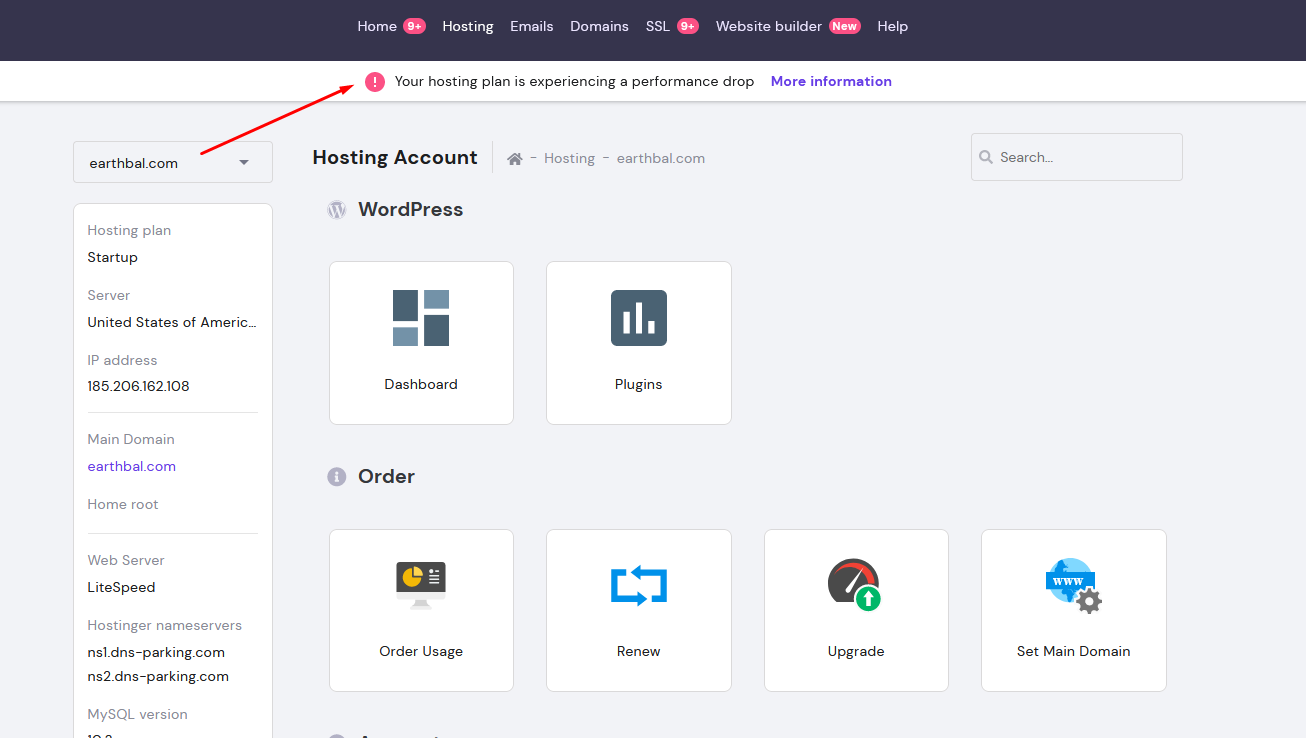The width and height of the screenshot is (1306, 738).
Task: Focus the Search input field
Action: [1077, 157]
